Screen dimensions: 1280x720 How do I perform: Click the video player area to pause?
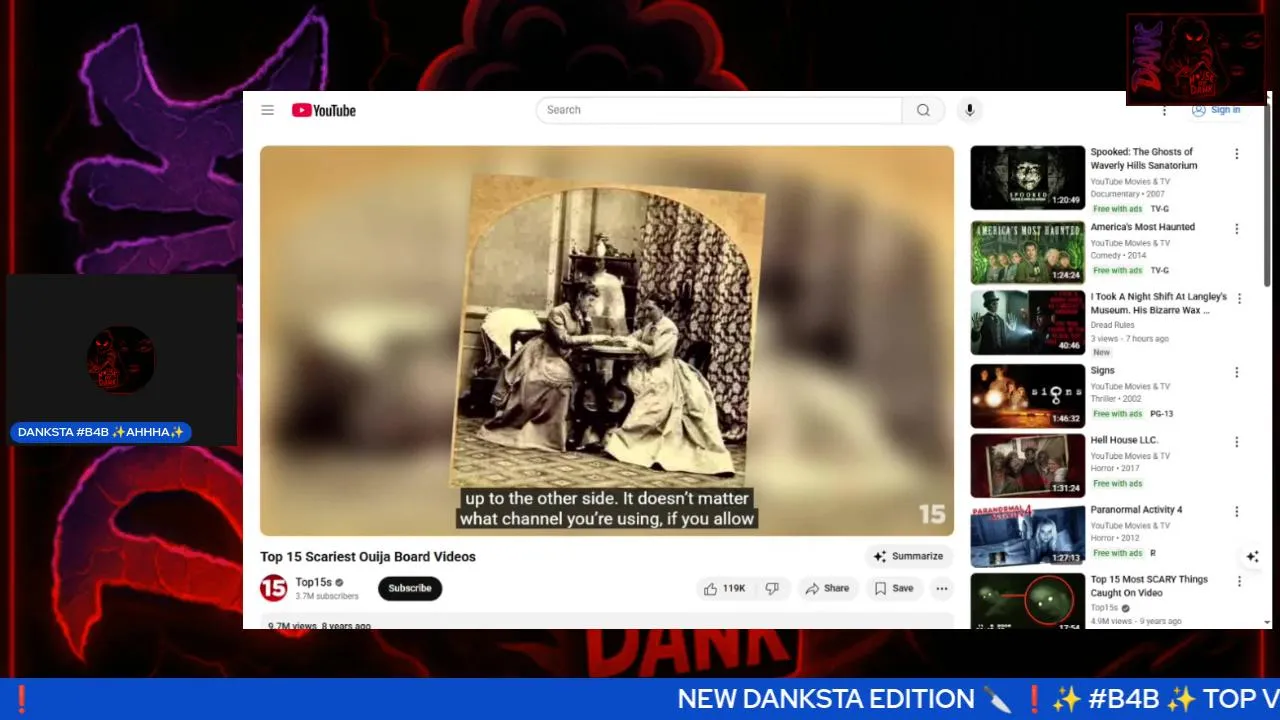click(607, 340)
